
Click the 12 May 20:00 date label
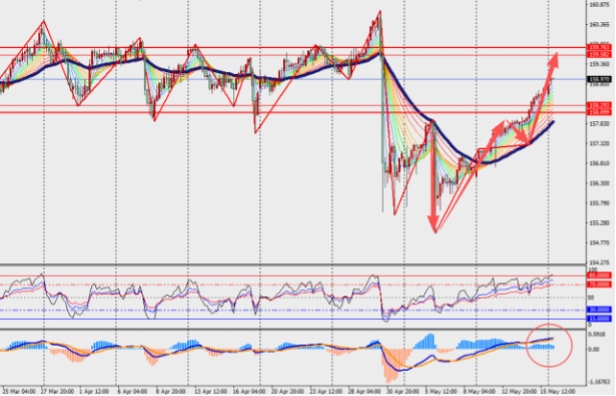point(518,392)
